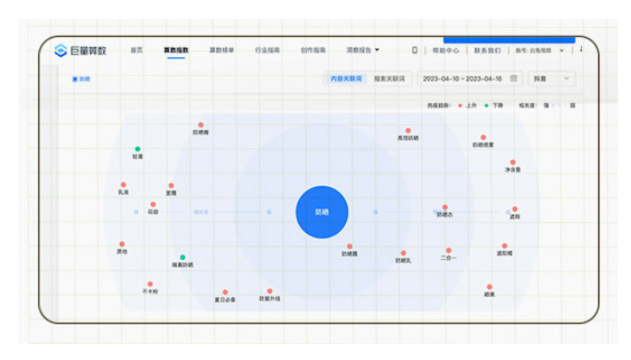Image resolution: width=631 pixels, height=360 pixels.
Task: Open the 抖音 platform dropdown
Action: [551, 79]
